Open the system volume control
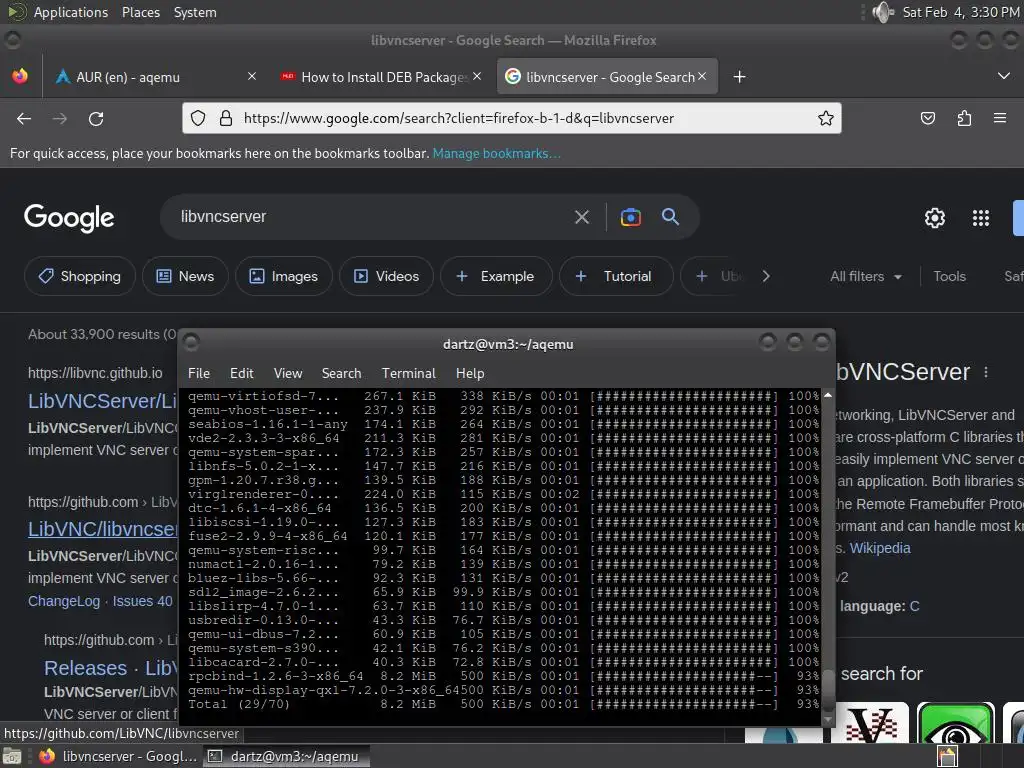The height and width of the screenshot is (768, 1024). coord(883,12)
